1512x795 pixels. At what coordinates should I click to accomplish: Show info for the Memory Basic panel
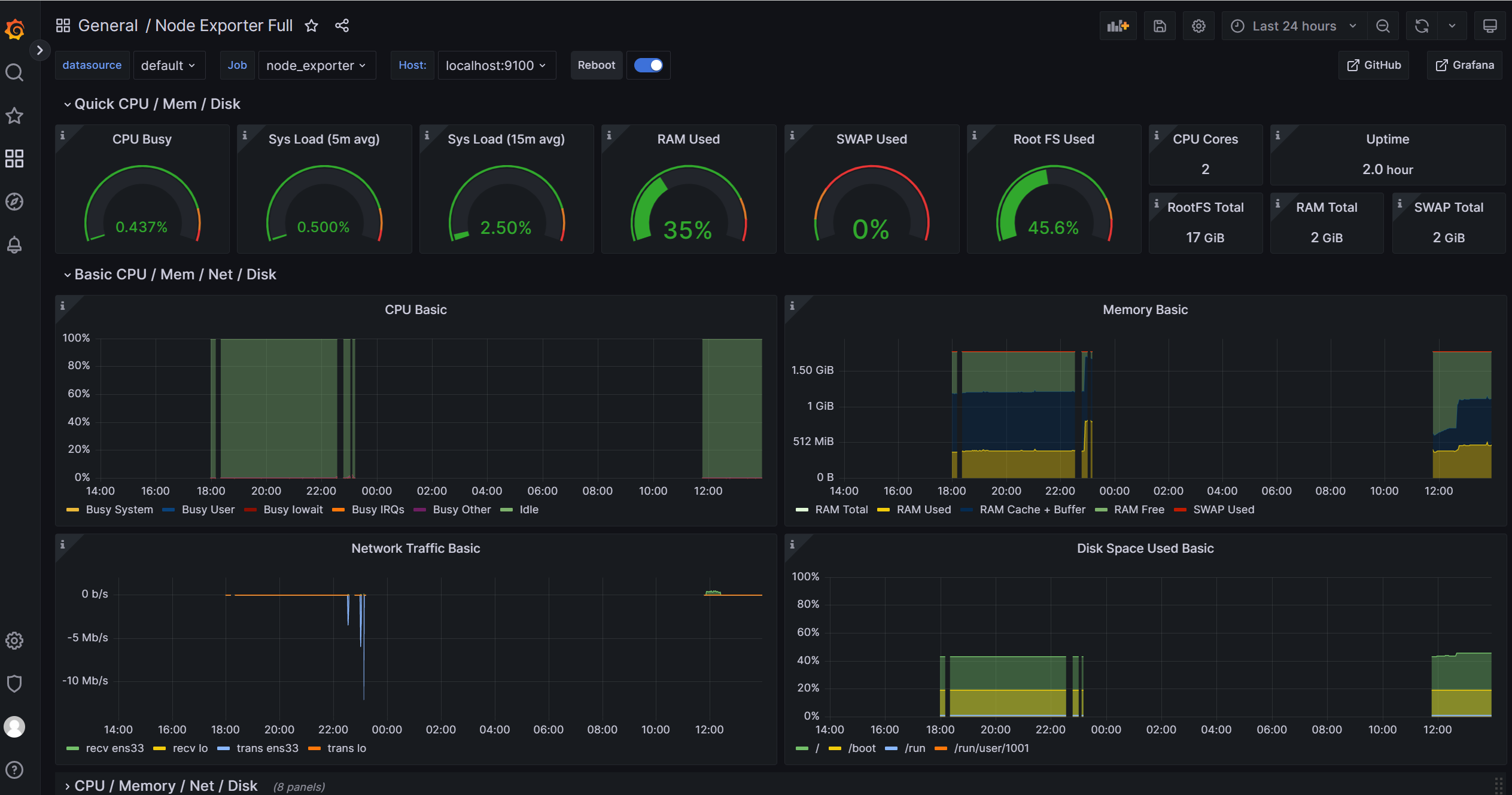[x=792, y=306]
